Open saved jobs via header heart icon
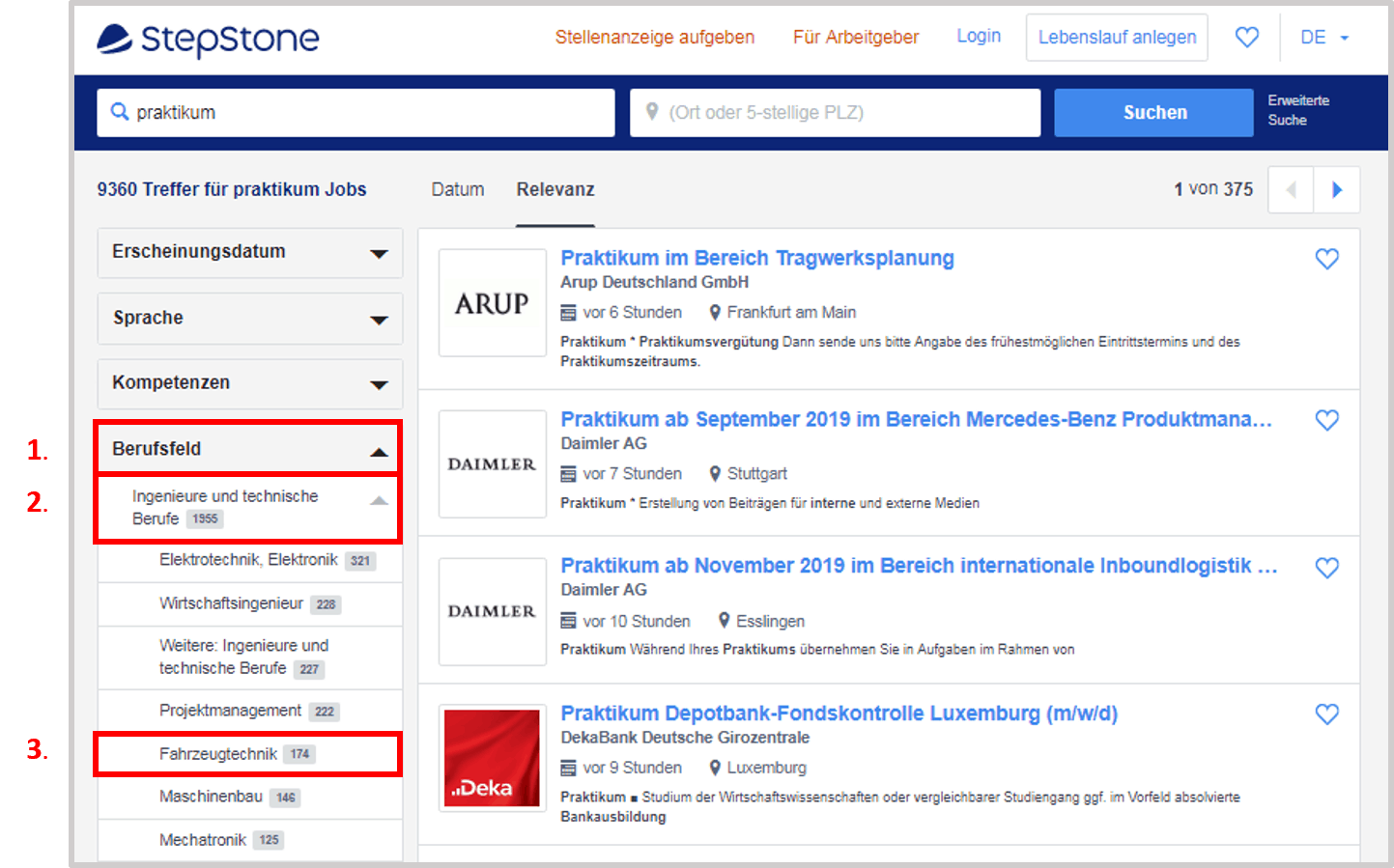This screenshot has width=1394, height=868. pos(1247,37)
